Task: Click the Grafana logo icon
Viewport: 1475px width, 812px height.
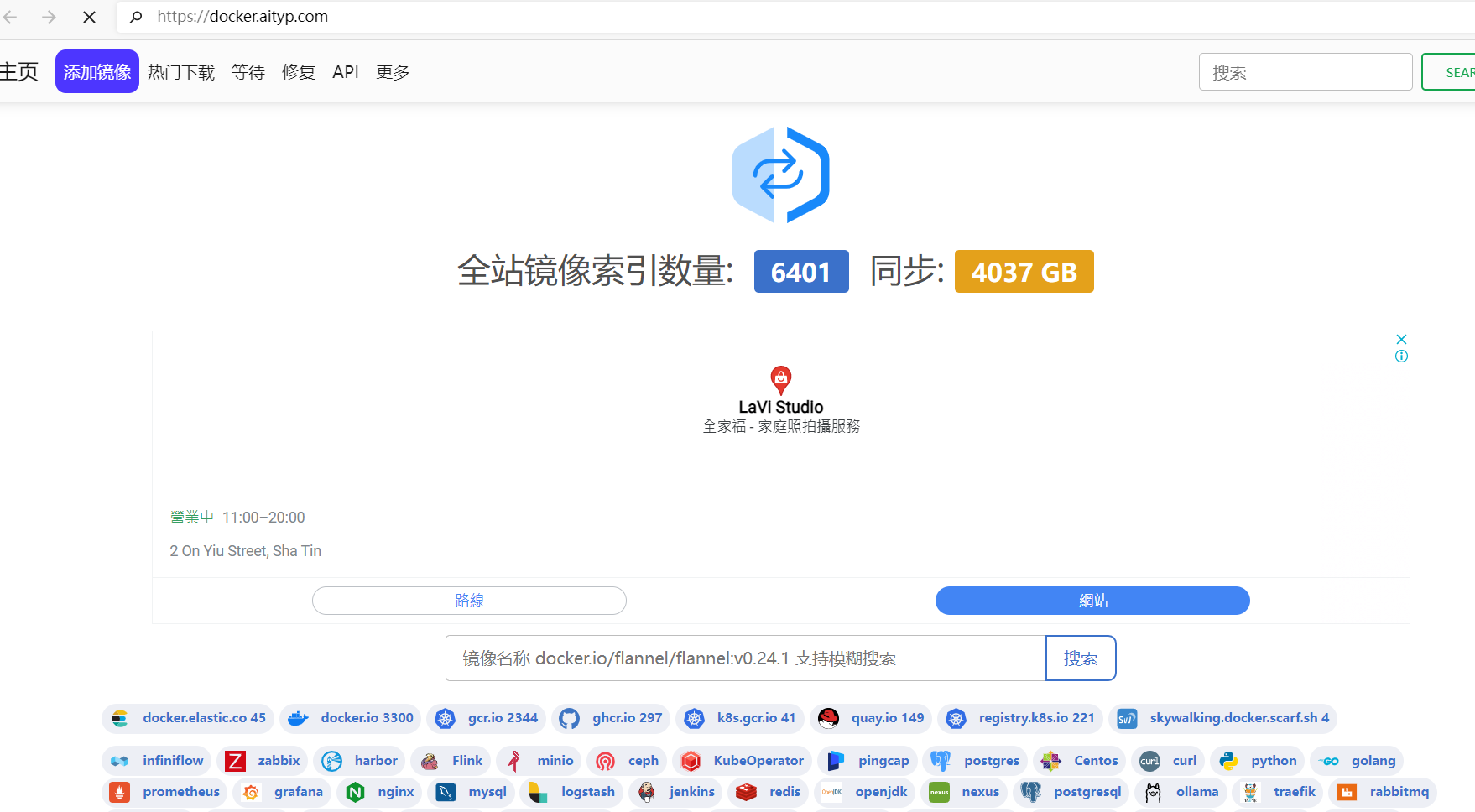Action: click(251, 792)
